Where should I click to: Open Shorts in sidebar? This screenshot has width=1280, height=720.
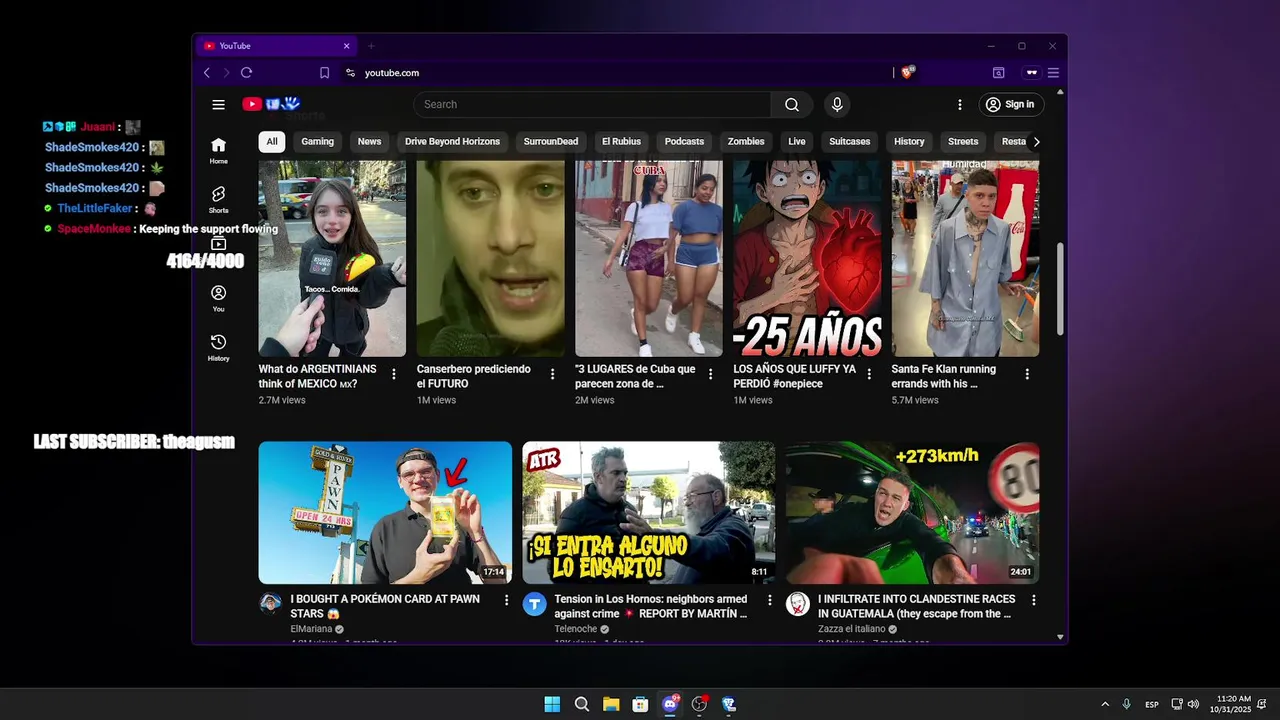pos(218,199)
